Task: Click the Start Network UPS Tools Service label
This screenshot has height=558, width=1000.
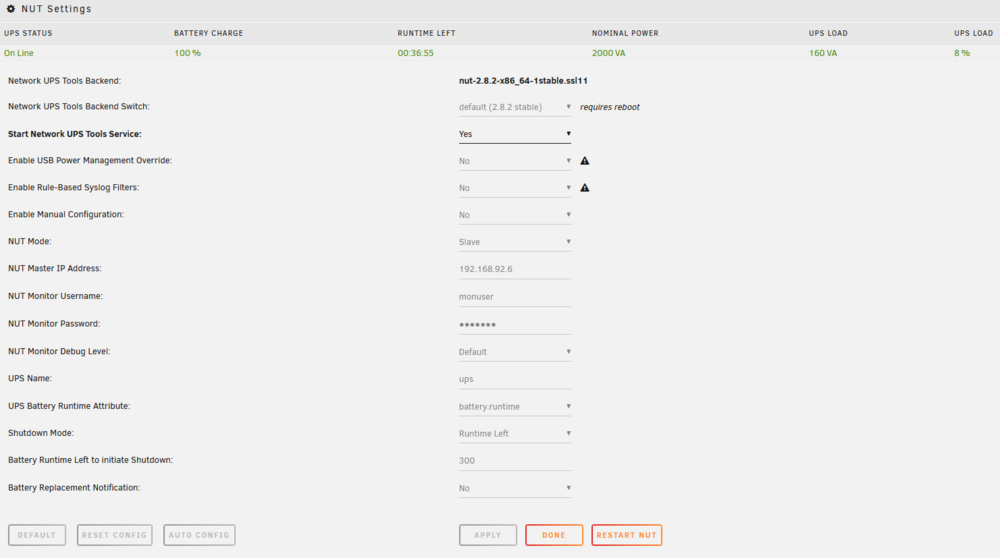Action: pyautogui.click(x=75, y=134)
